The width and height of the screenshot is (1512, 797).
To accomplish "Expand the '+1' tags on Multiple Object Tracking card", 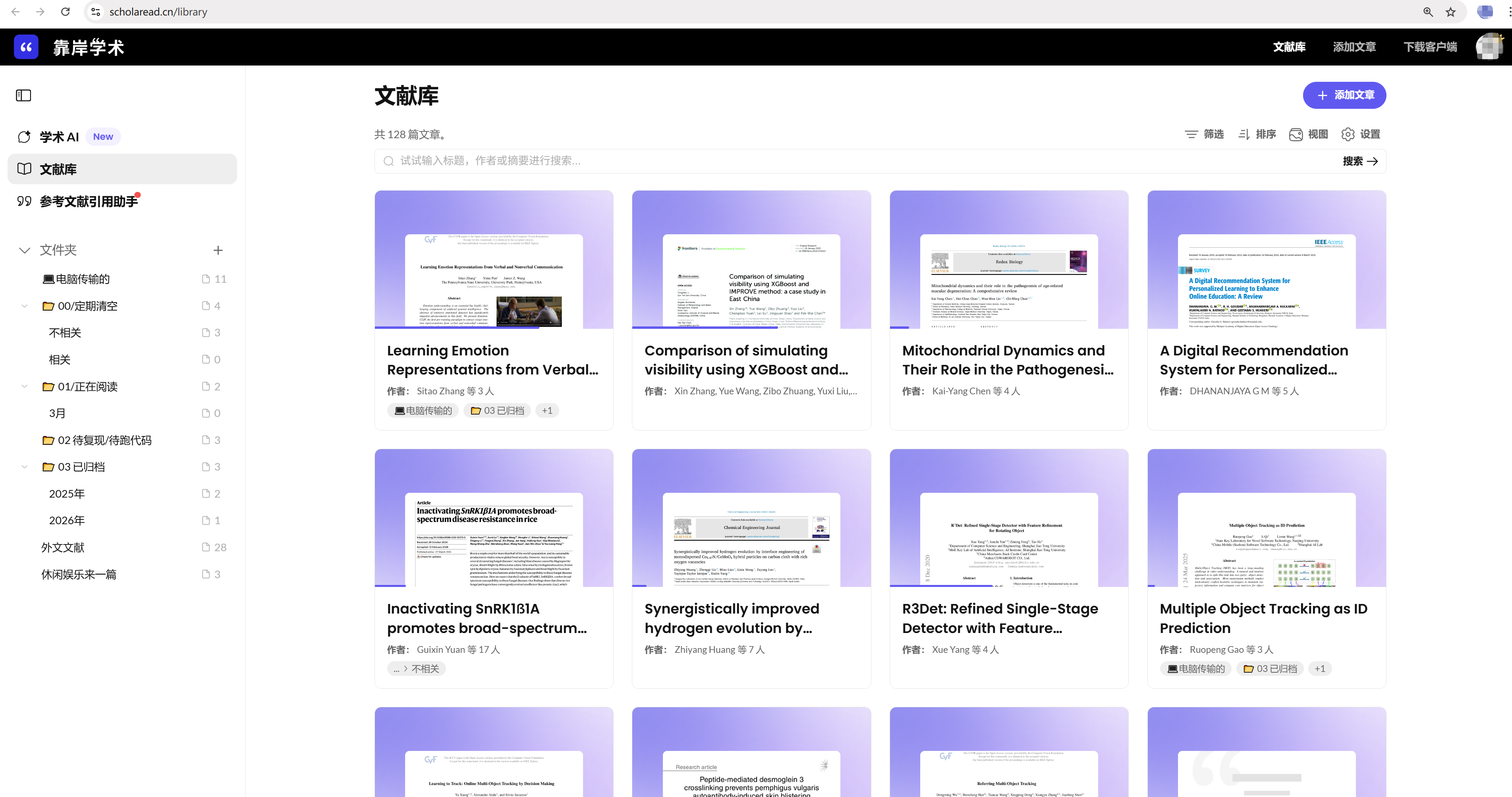I will coord(1319,668).
